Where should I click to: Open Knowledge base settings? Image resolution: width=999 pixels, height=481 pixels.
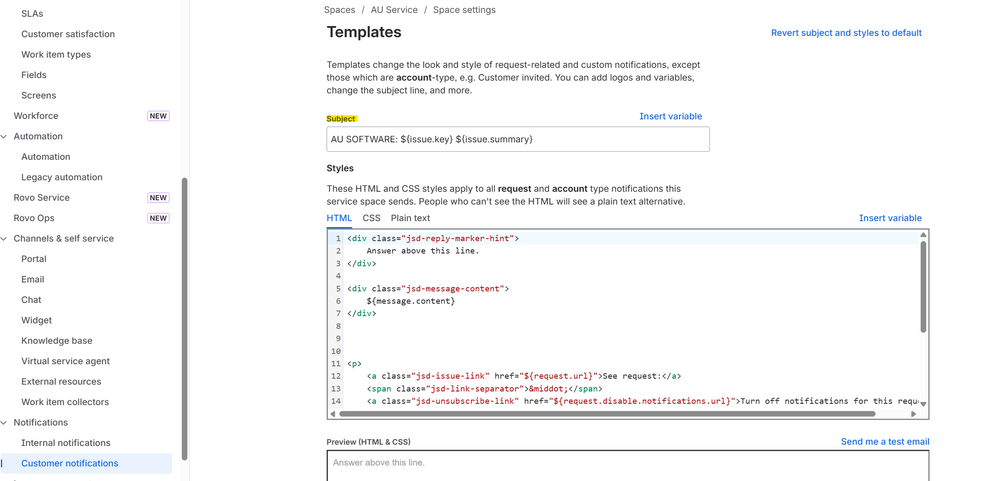[x=57, y=340]
